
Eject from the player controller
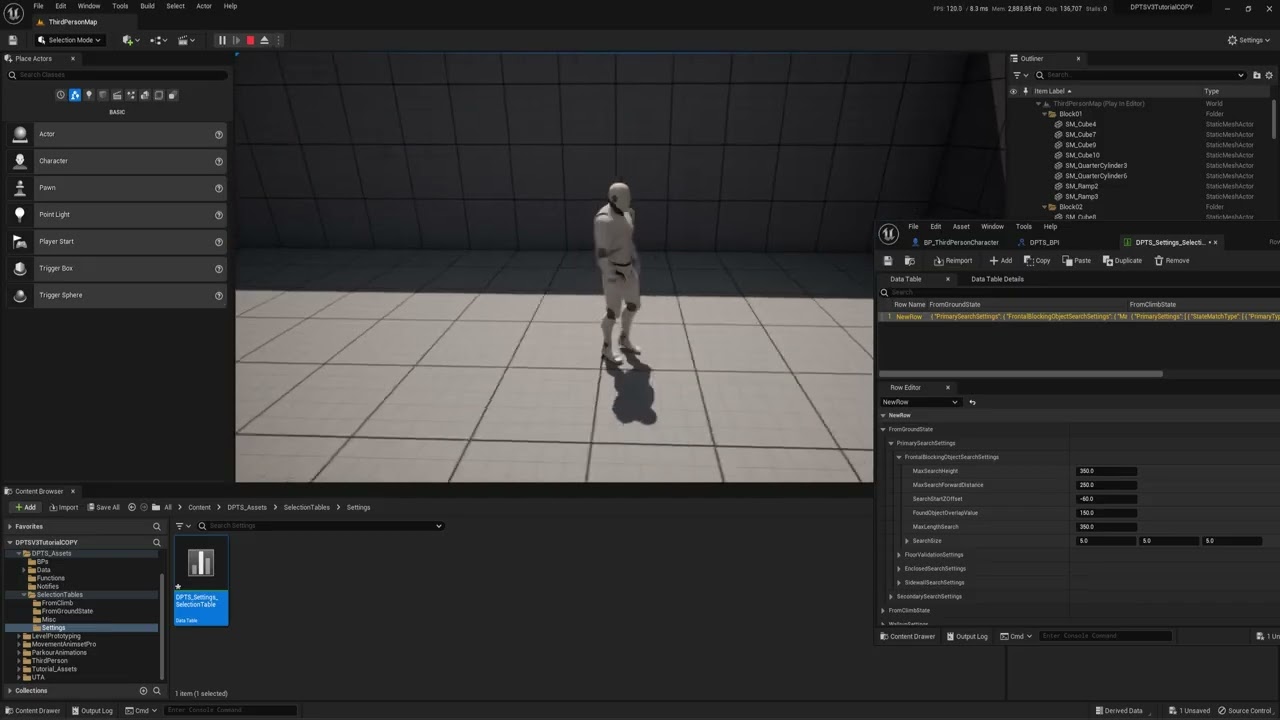(264, 40)
